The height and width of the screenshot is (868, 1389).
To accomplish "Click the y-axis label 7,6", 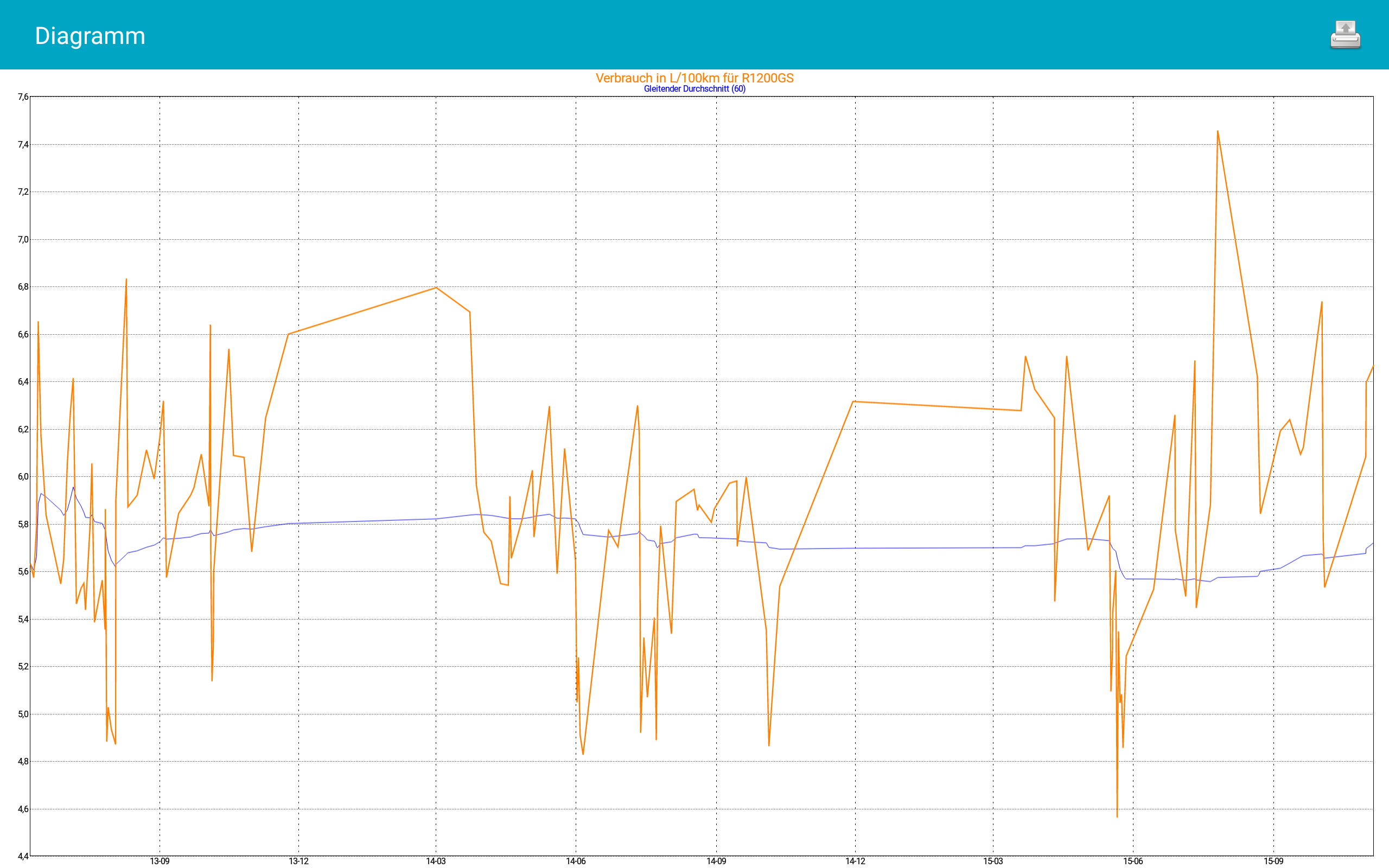I will click(23, 97).
